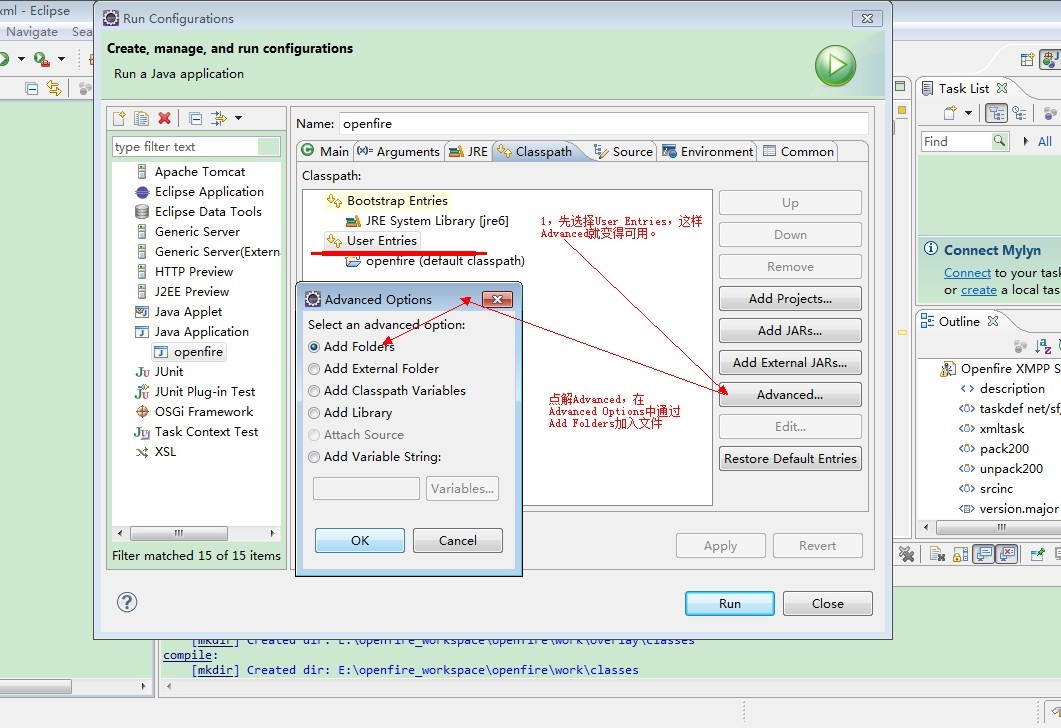Click the Find field in Task List

955,141
